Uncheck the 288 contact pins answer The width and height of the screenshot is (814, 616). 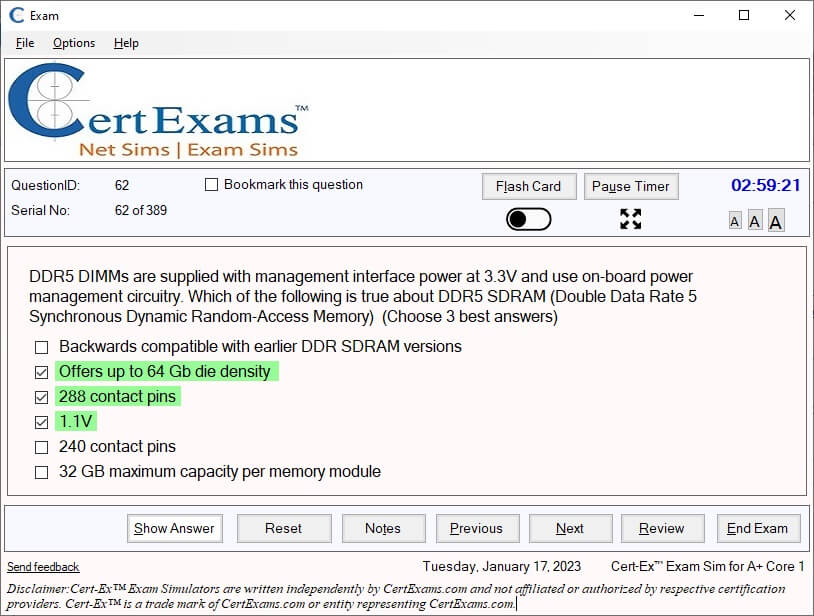click(x=41, y=397)
